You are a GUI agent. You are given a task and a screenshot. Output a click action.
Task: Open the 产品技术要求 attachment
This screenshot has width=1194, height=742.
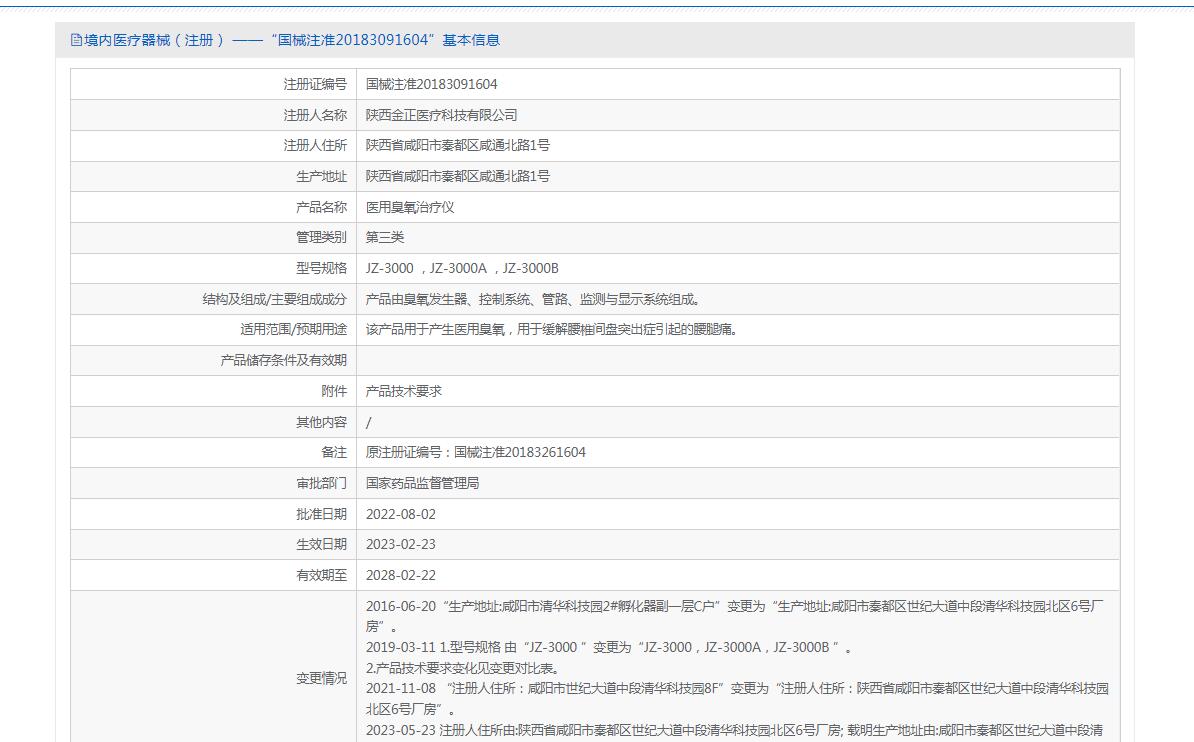403,391
